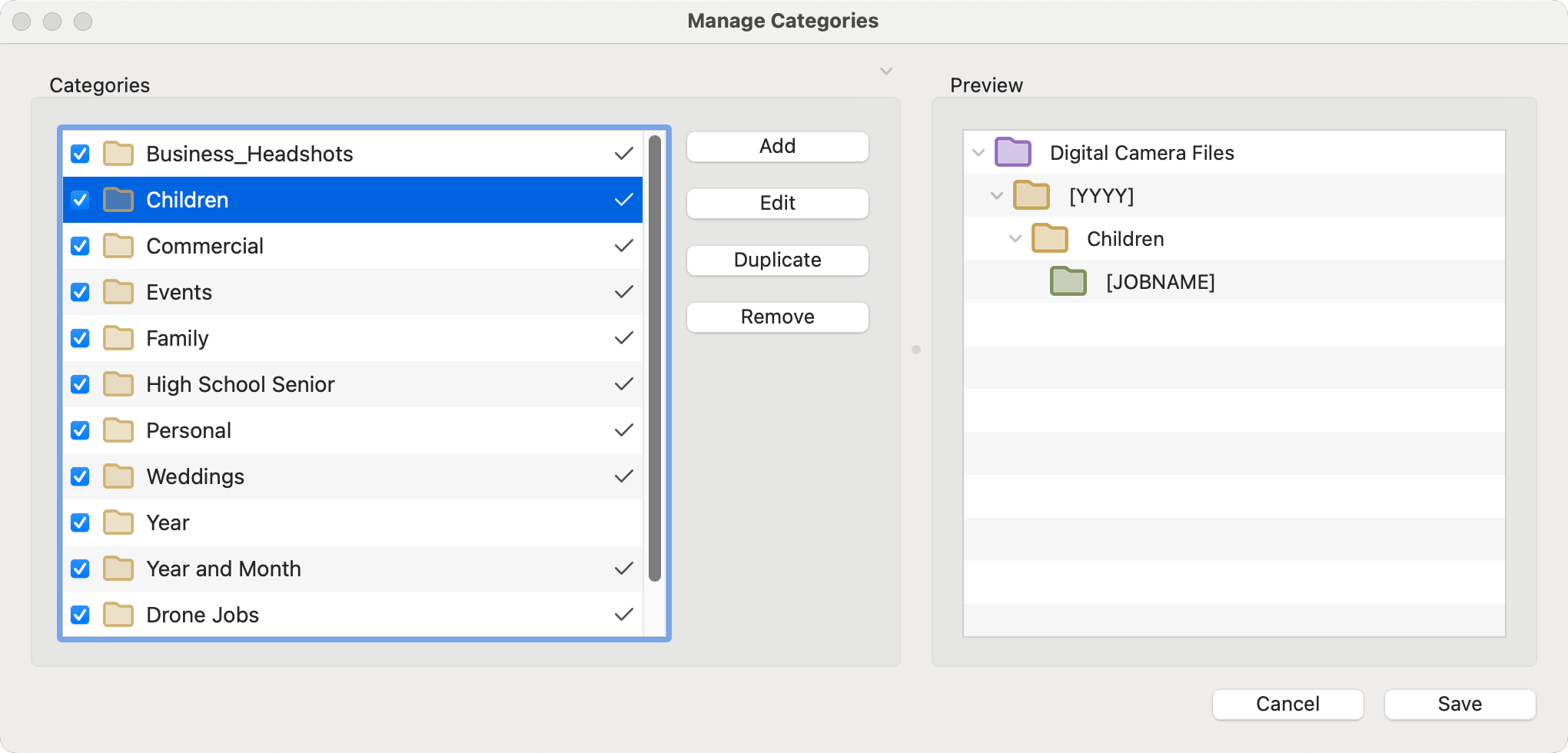Click the Children folder icon in Preview

1049,238
